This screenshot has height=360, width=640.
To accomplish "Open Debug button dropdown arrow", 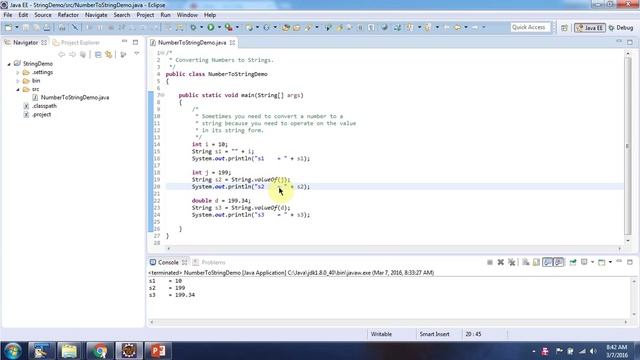I will (x=202, y=27).
